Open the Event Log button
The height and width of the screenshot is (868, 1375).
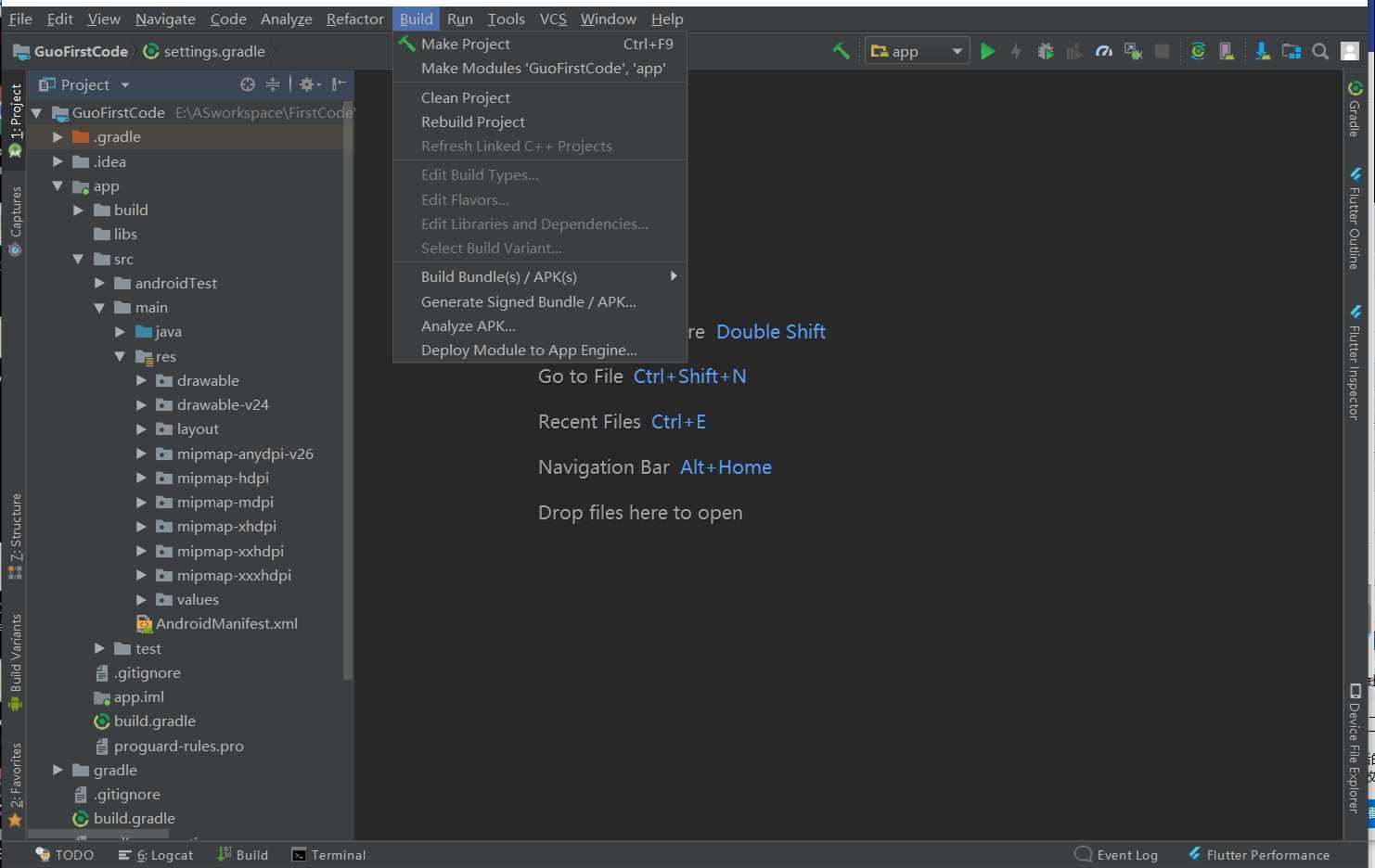(x=1116, y=855)
